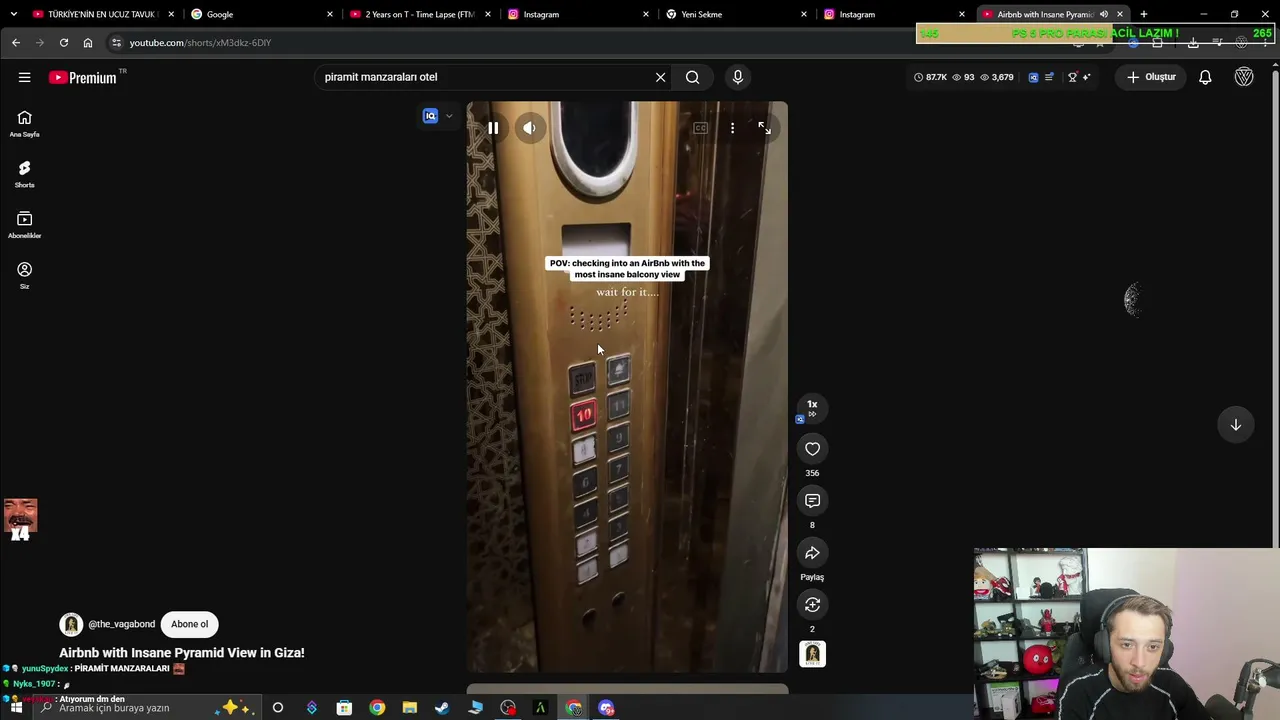Enter fullscreen for the Short
Screen dimensions: 1280x720
[764, 128]
